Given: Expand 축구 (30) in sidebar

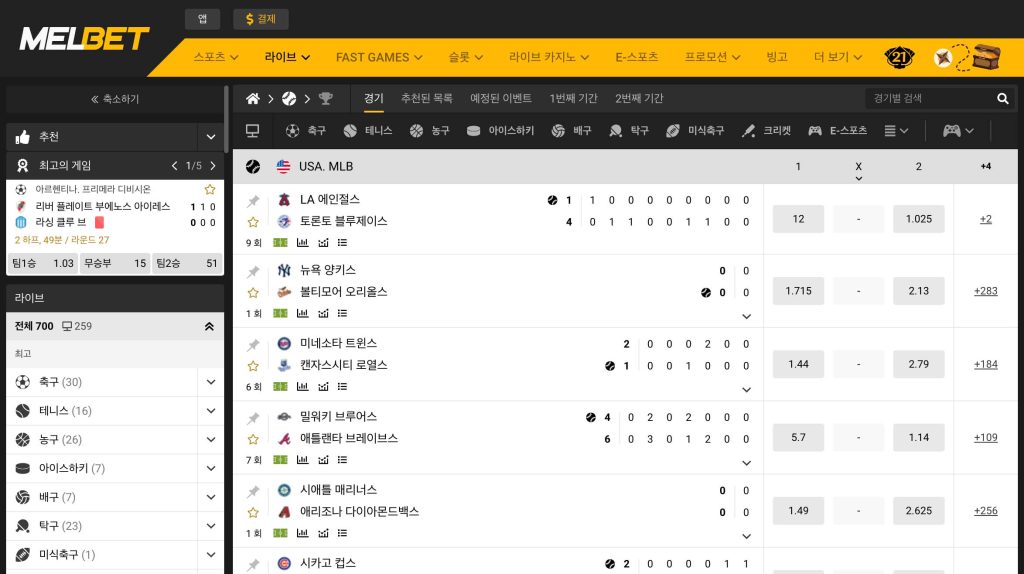Looking at the screenshot, I should (x=211, y=382).
